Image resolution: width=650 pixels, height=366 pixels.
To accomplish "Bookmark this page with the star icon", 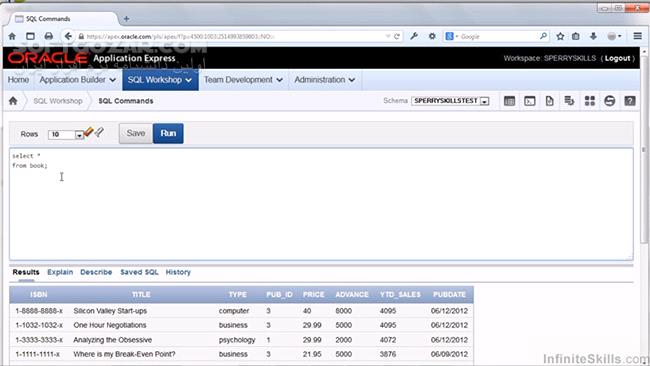I will [x=560, y=36].
